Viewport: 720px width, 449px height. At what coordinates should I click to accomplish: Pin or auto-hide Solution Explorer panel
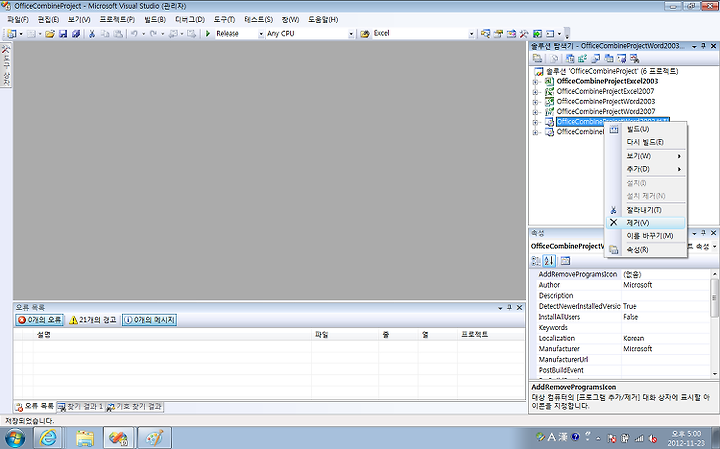[x=703, y=46]
